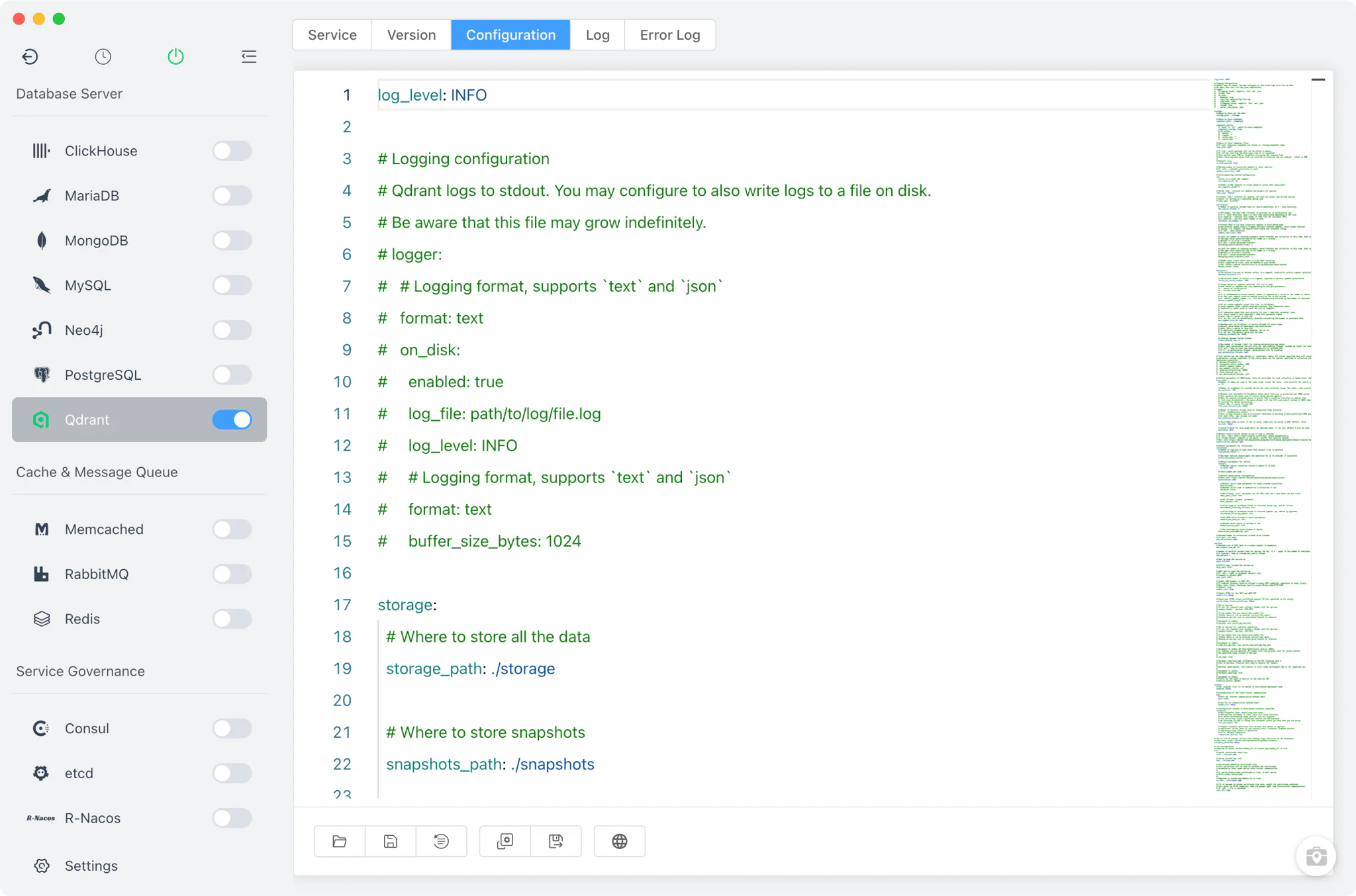Switch on the PostgreSQL toggle
Image resolution: width=1356 pixels, height=896 pixels.
(x=232, y=375)
